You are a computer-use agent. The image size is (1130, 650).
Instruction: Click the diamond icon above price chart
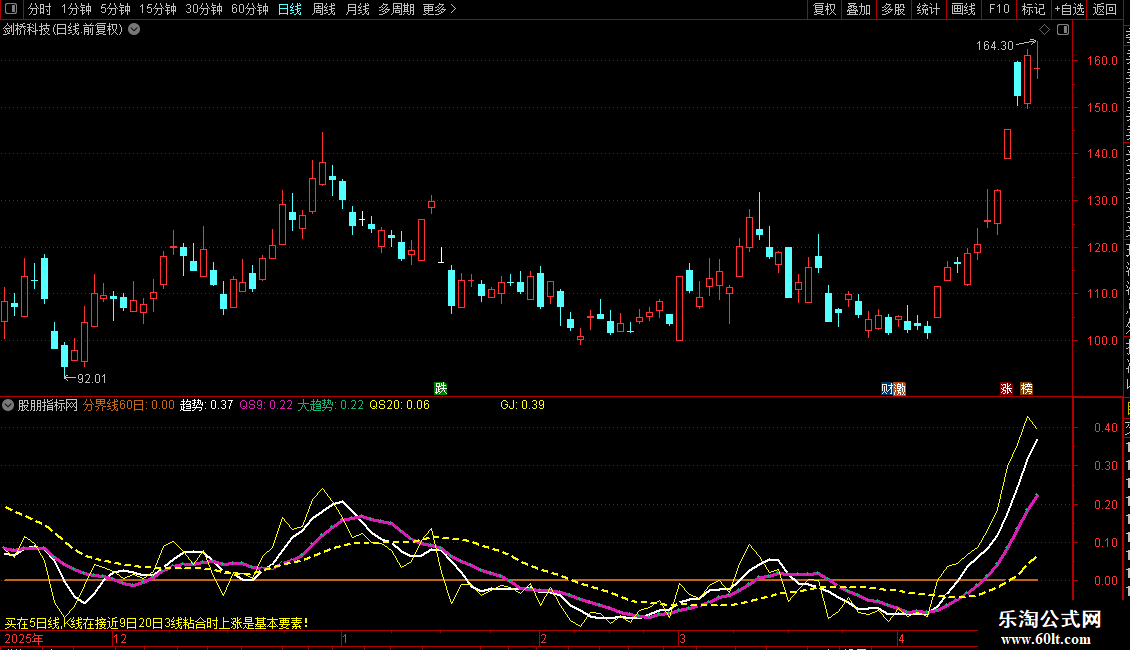point(1044,30)
